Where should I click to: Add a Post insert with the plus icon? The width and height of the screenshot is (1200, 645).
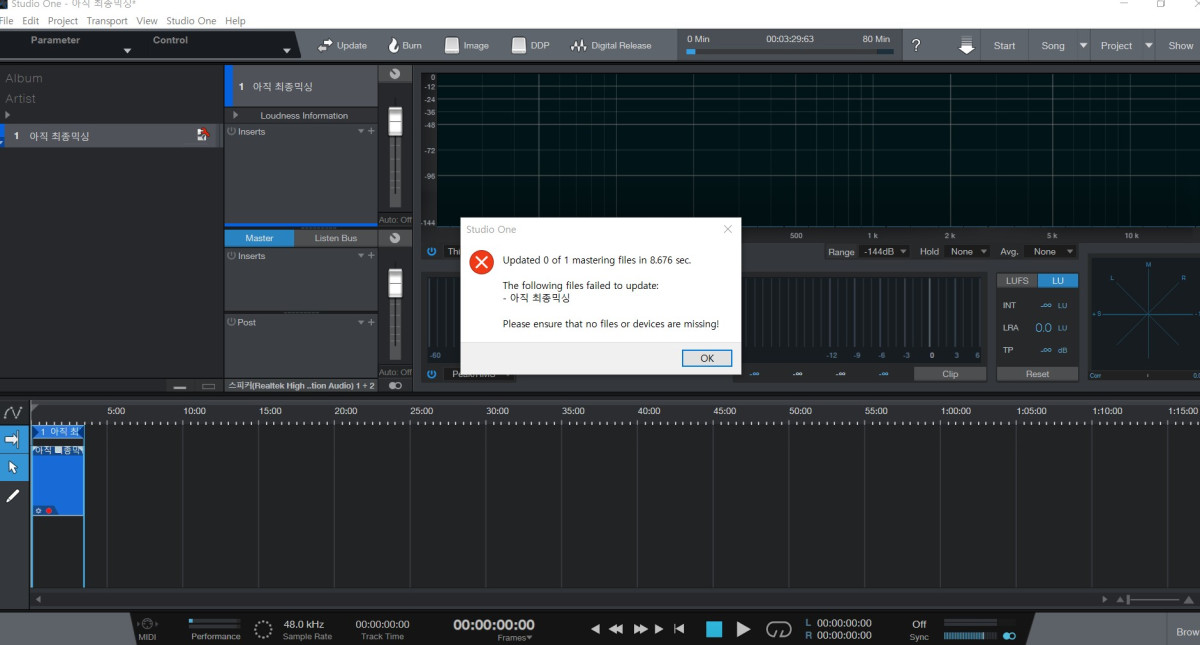[x=371, y=323]
